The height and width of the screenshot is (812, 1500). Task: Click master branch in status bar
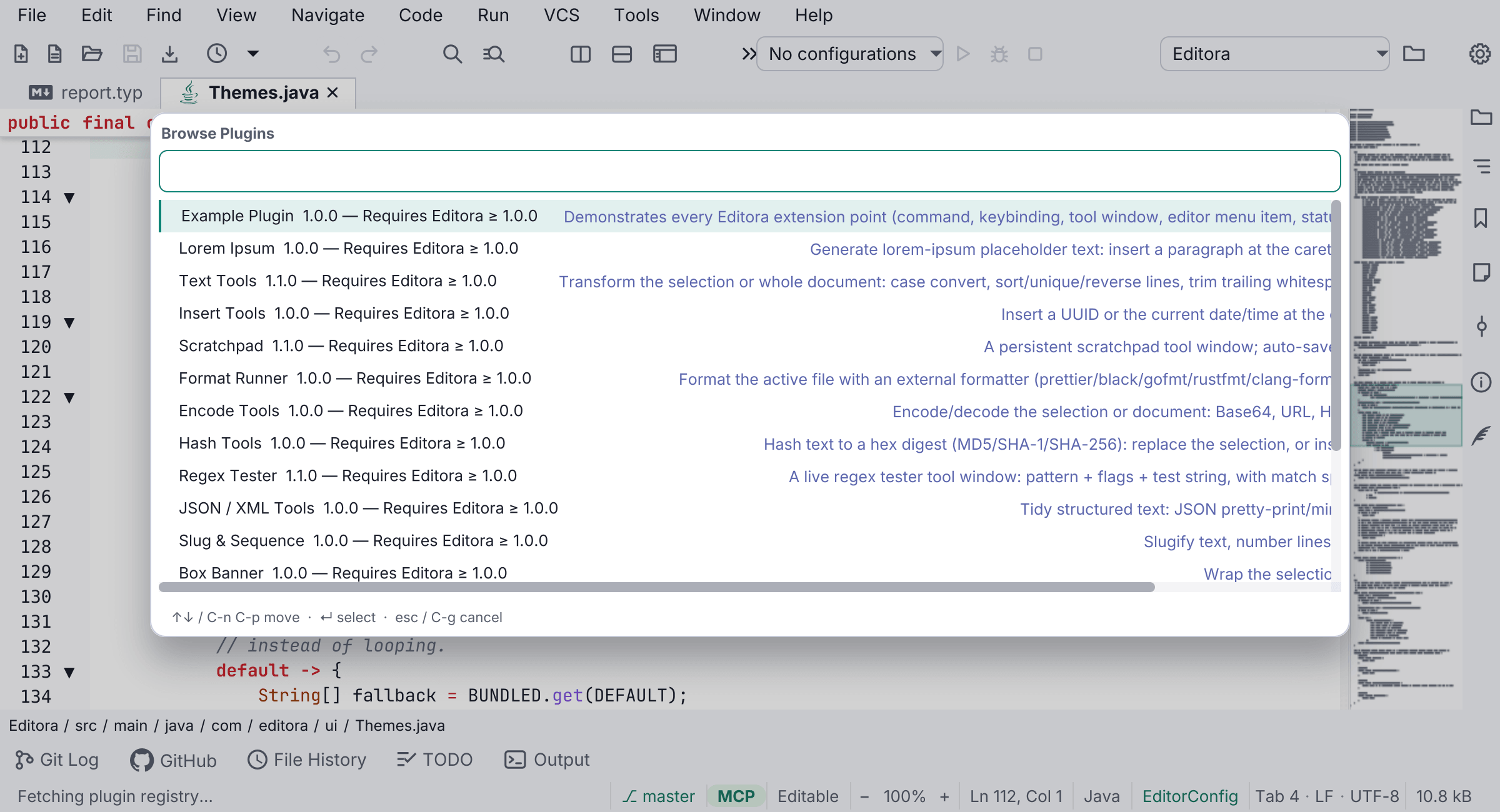click(659, 796)
